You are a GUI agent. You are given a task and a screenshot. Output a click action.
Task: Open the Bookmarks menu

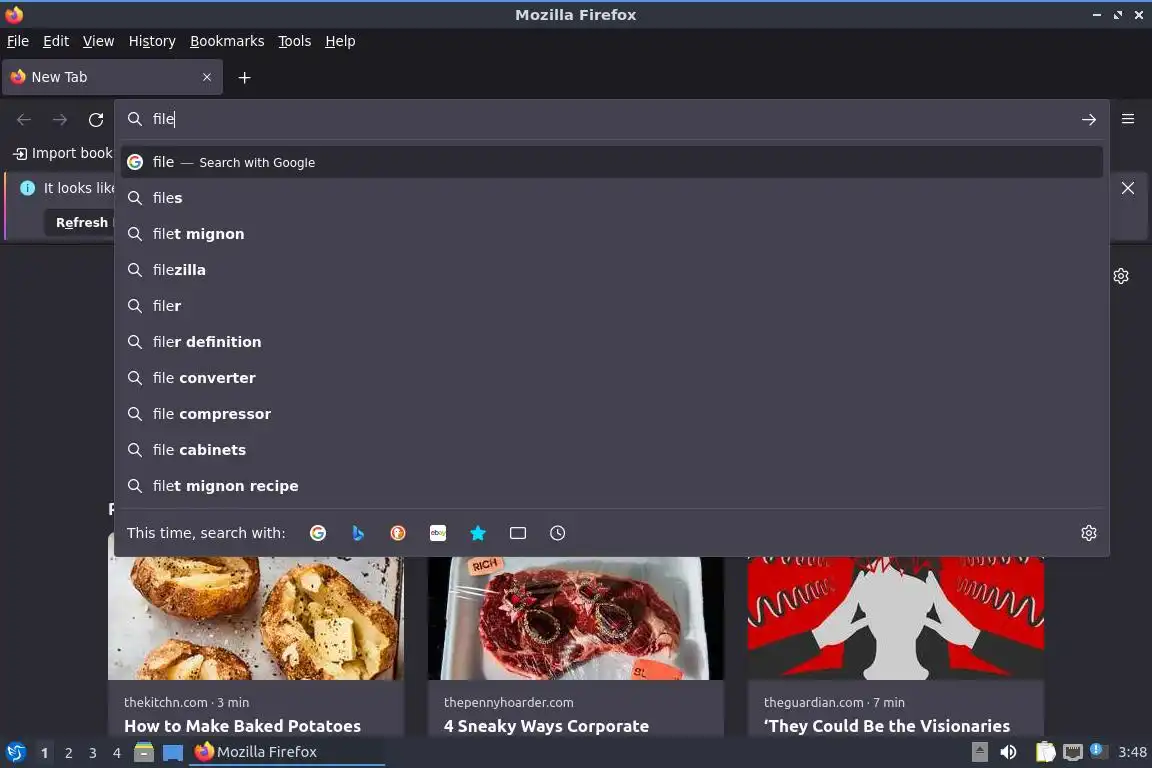pos(227,41)
